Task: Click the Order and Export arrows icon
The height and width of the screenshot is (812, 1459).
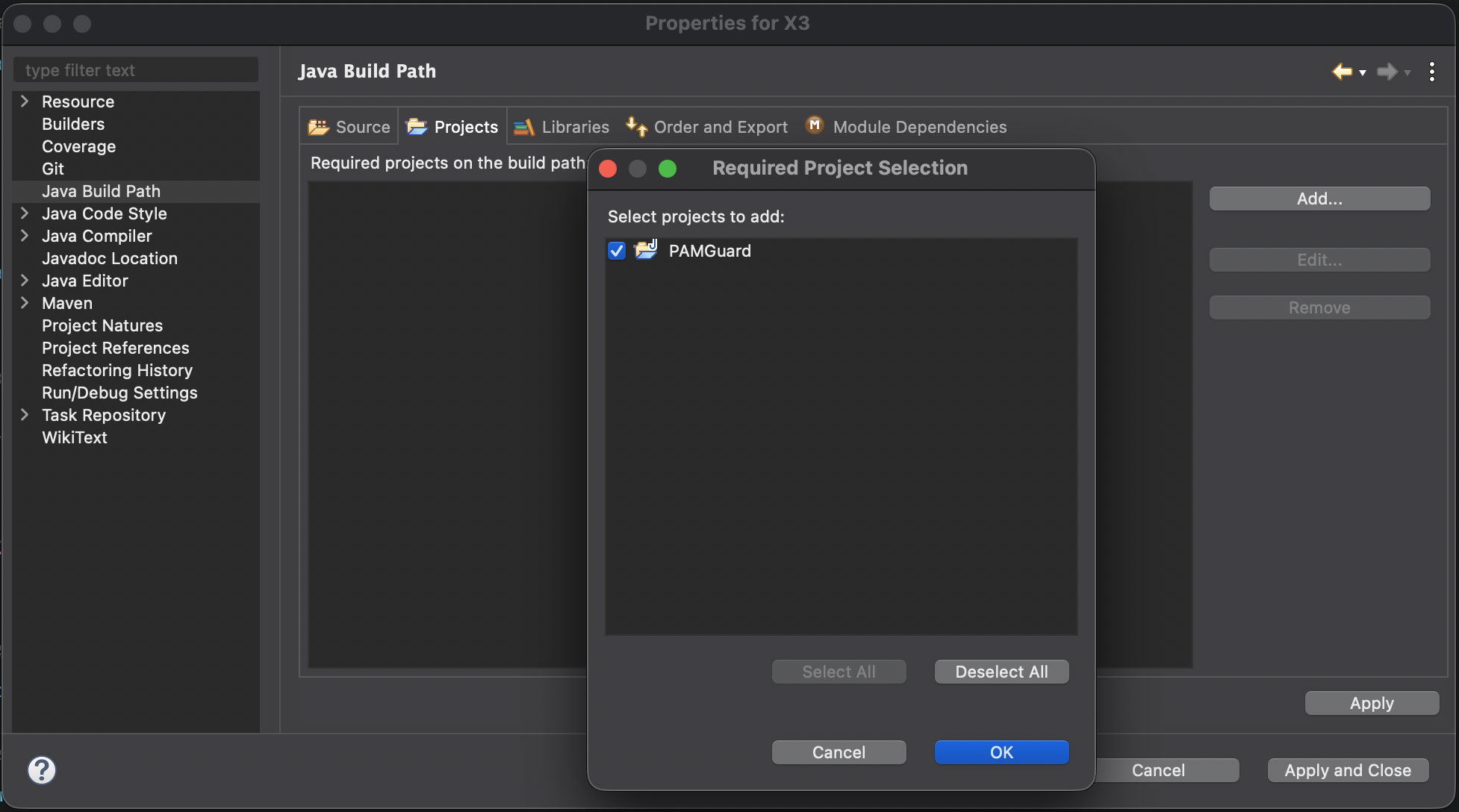Action: [x=636, y=126]
